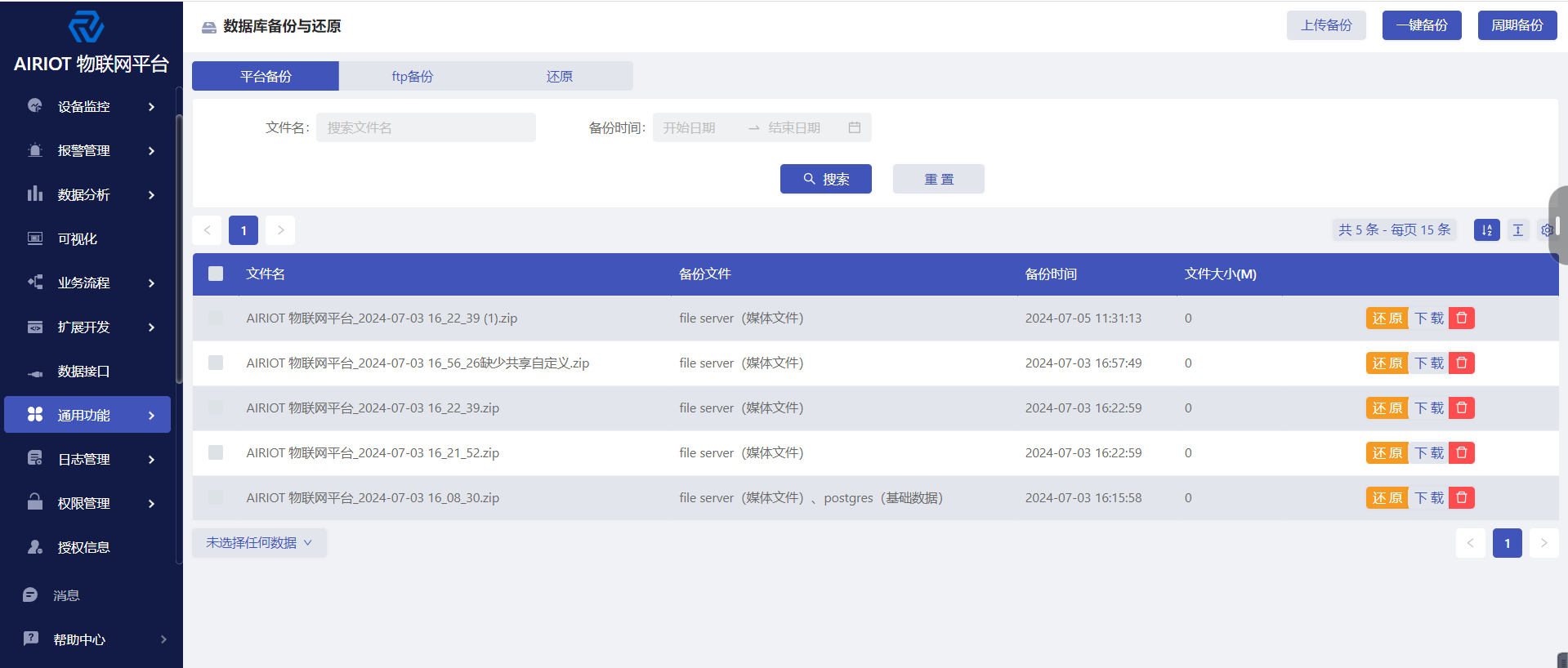Open 可视化 in the sidebar
Image resolution: width=1568 pixels, height=668 pixels.
coord(87,238)
